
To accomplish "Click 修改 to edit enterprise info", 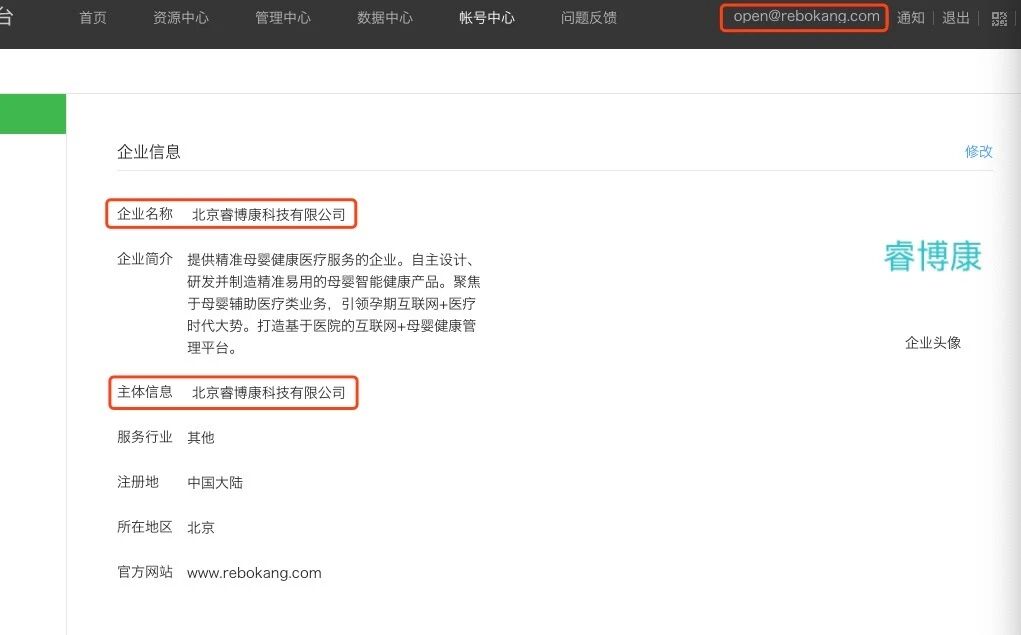I will pos(979,151).
